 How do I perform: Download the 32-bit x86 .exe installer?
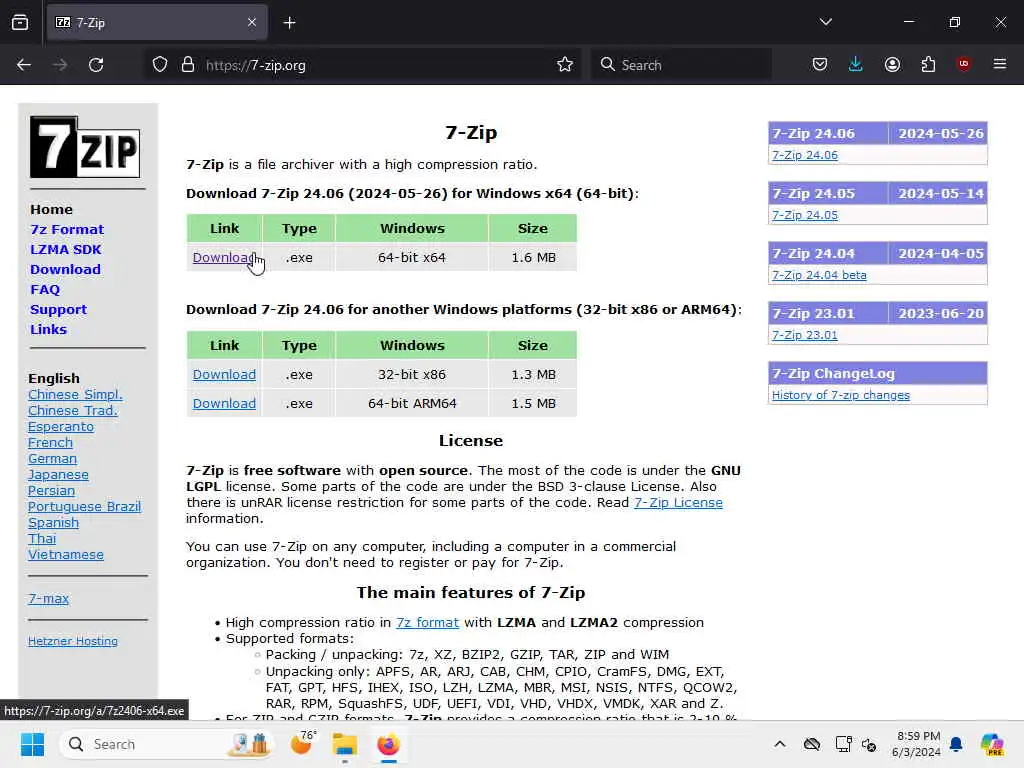pos(224,374)
